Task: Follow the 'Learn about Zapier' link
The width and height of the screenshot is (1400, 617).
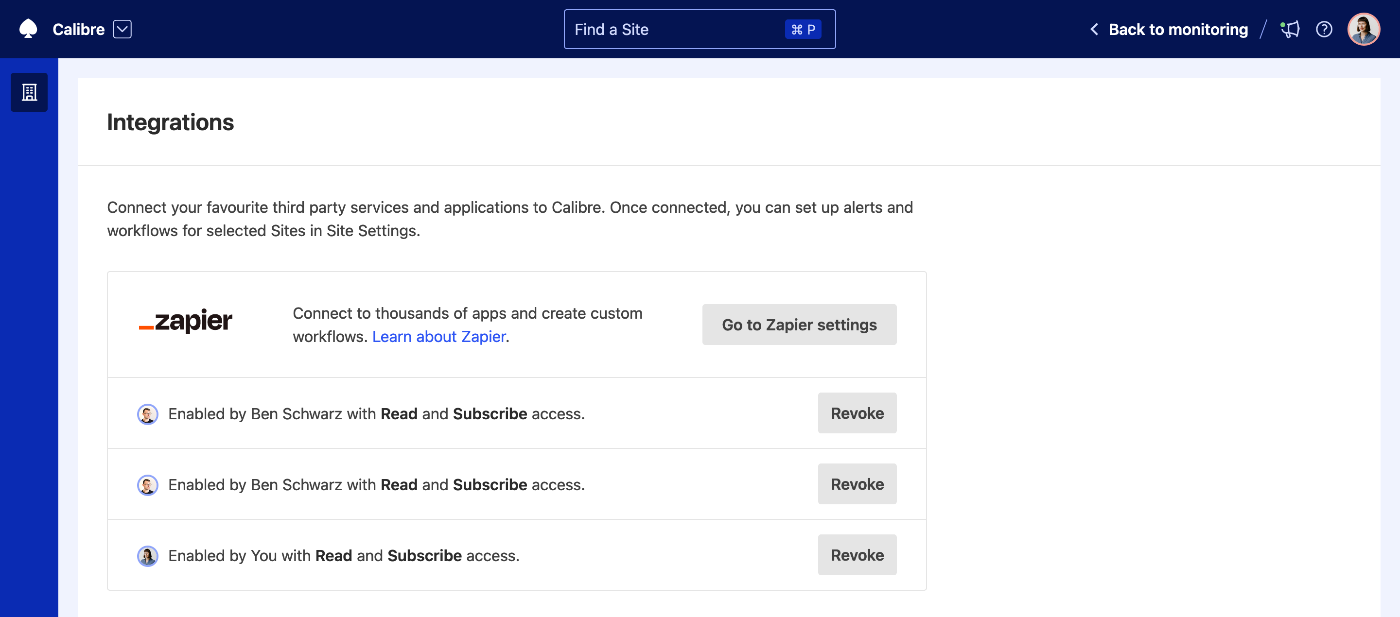Action: click(x=439, y=336)
